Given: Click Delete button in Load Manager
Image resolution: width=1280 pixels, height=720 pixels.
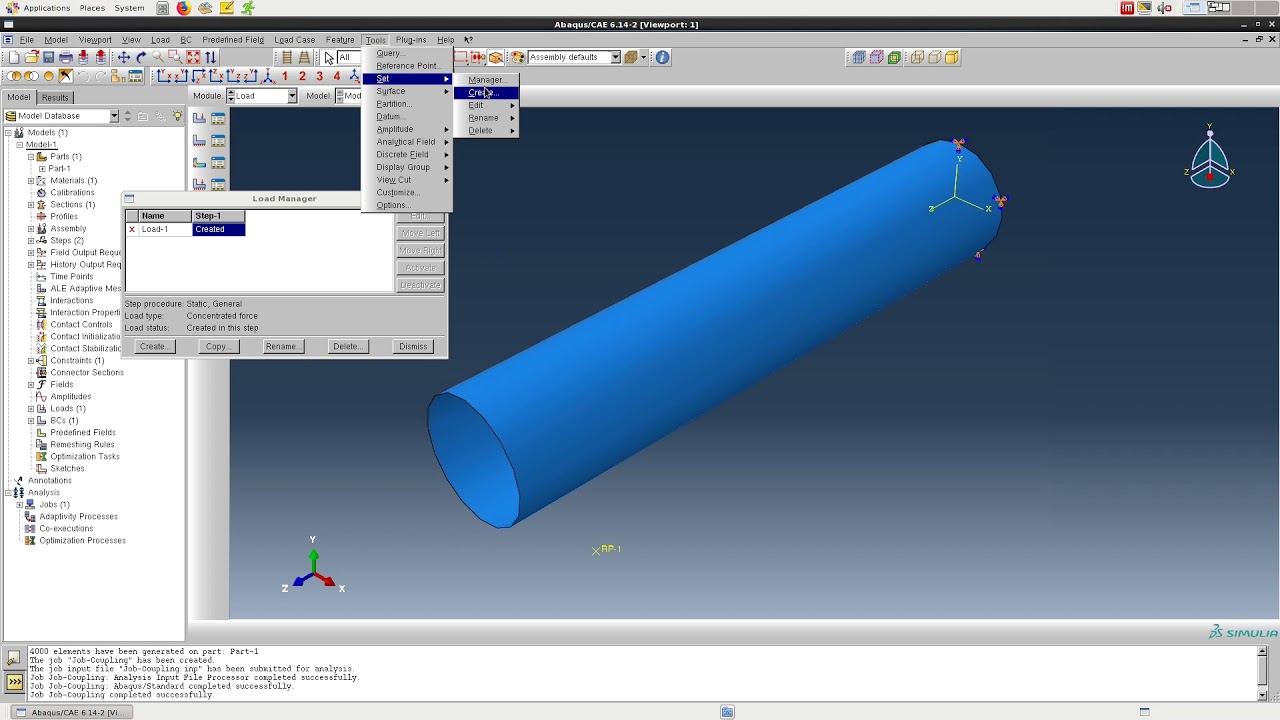Looking at the screenshot, I should [346, 346].
